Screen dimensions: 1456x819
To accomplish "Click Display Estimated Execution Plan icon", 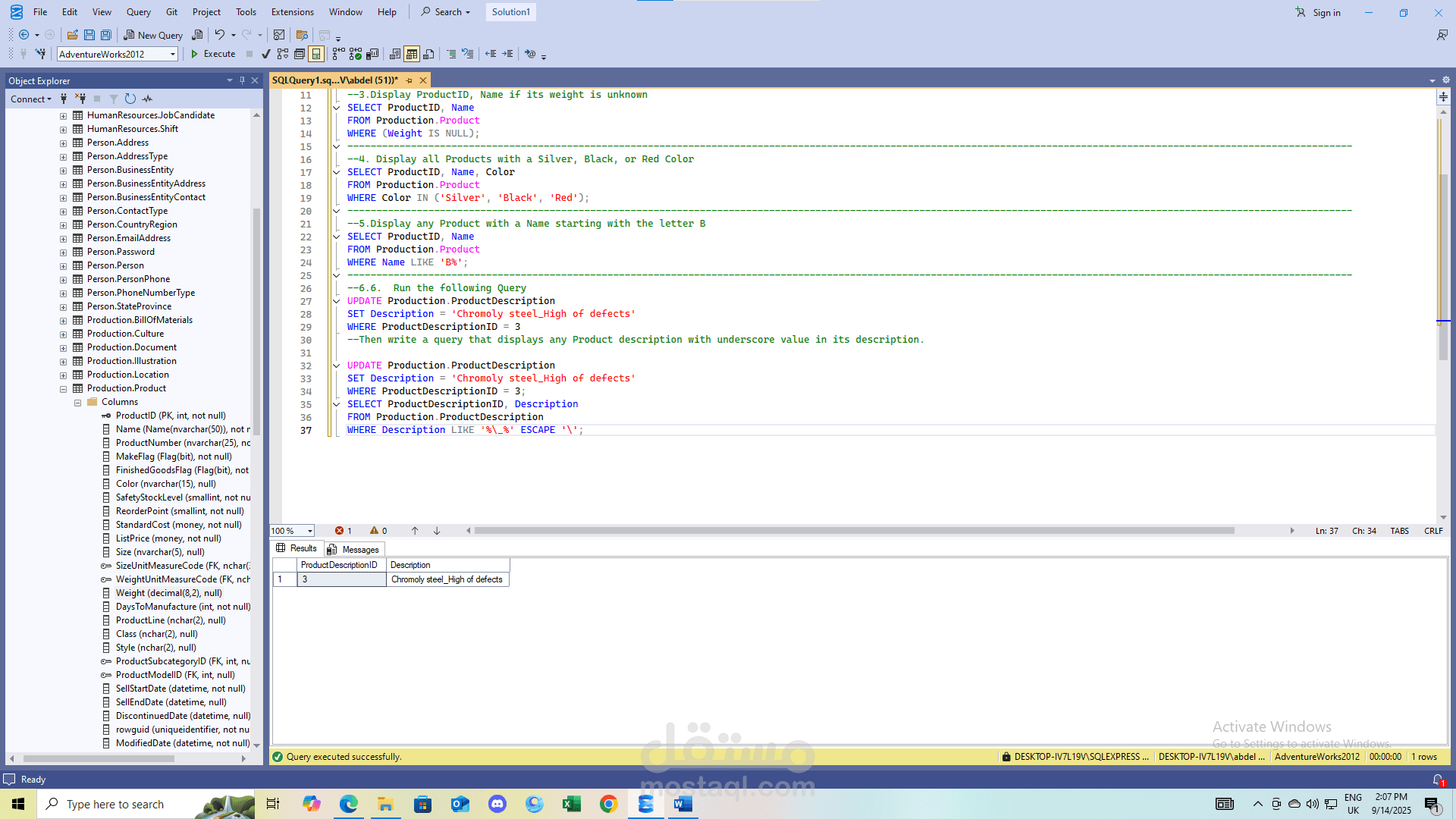I will point(283,54).
